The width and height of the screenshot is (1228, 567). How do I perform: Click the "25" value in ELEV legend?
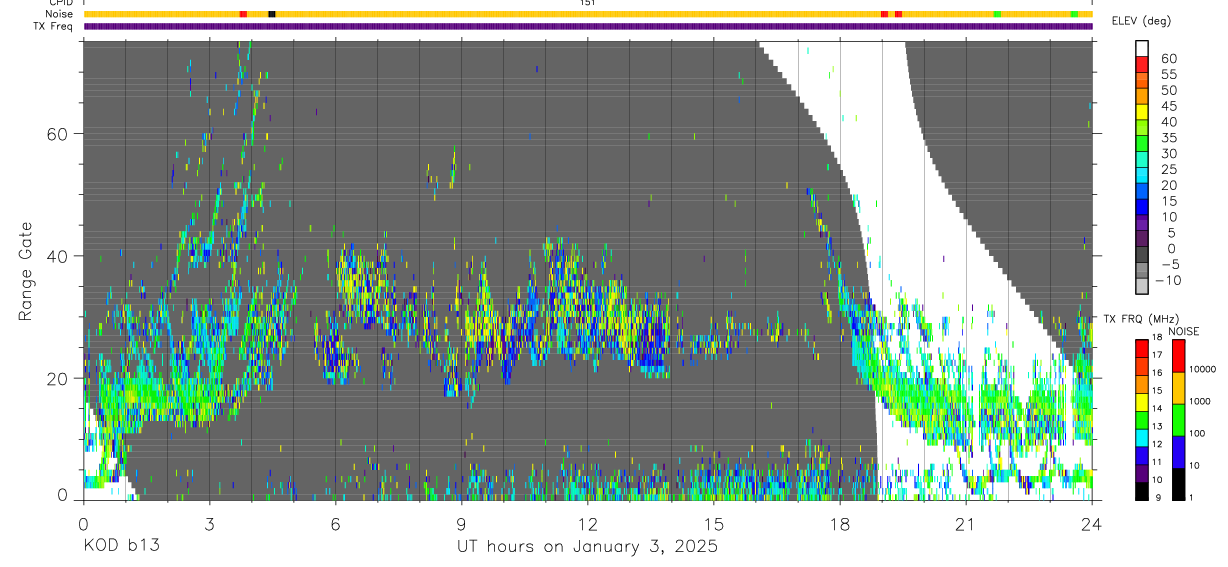[1169, 169]
